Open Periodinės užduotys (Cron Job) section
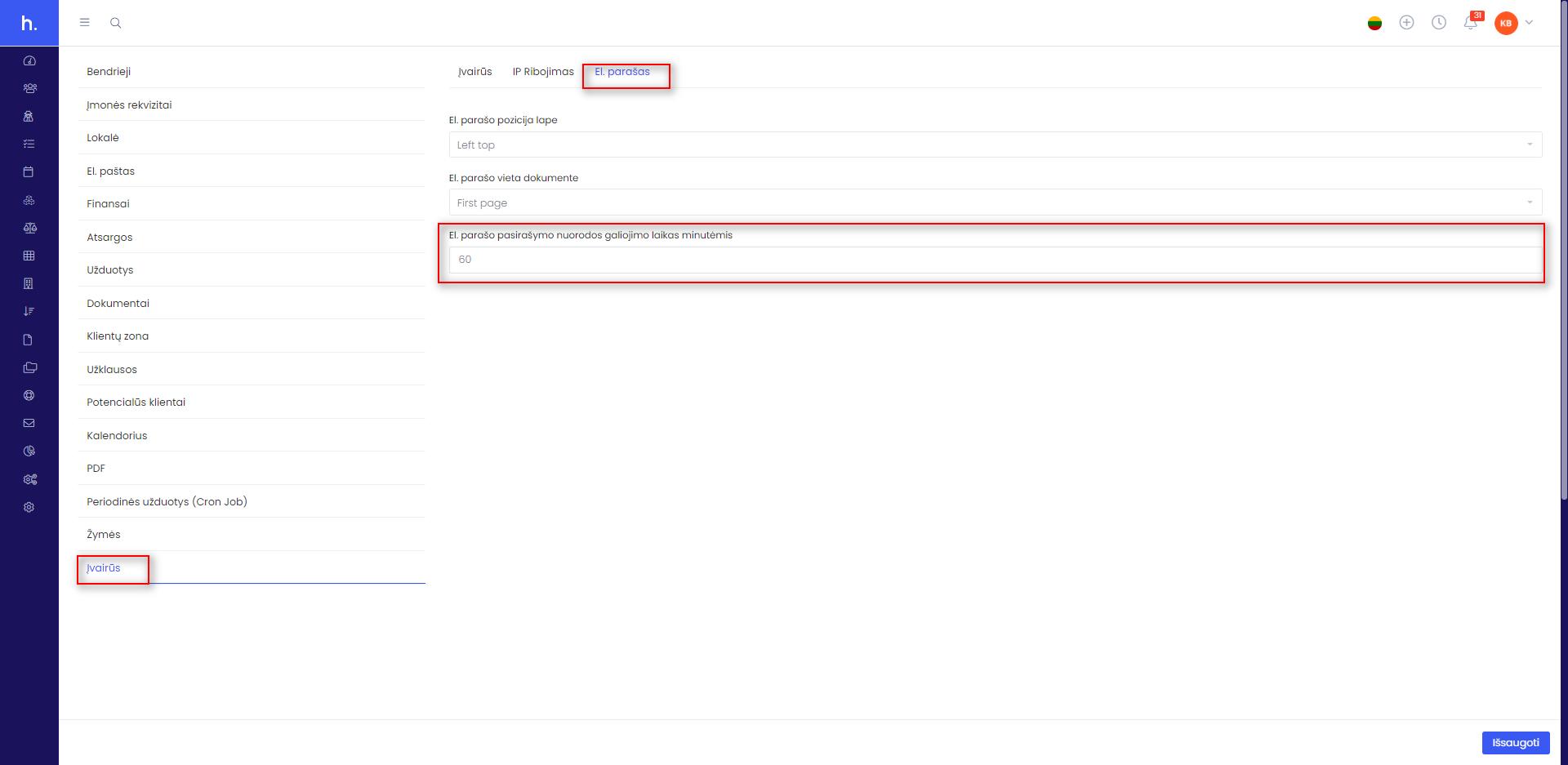Image resolution: width=1568 pixels, height=765 pixels. point(252,501)
